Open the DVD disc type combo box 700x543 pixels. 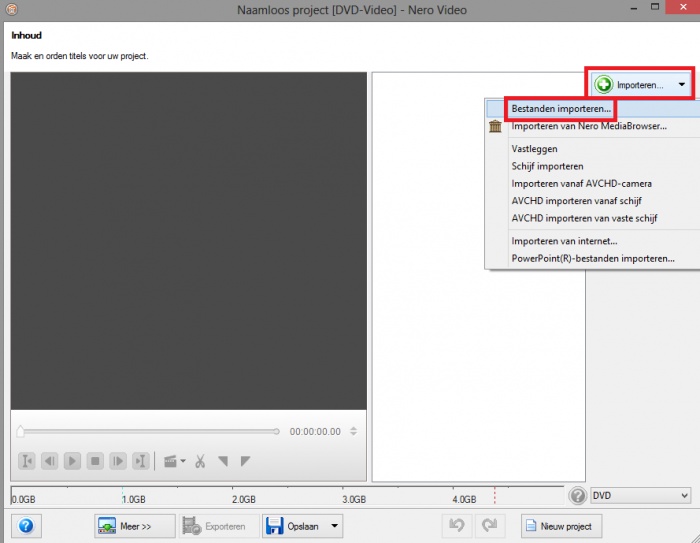[640, 496]
